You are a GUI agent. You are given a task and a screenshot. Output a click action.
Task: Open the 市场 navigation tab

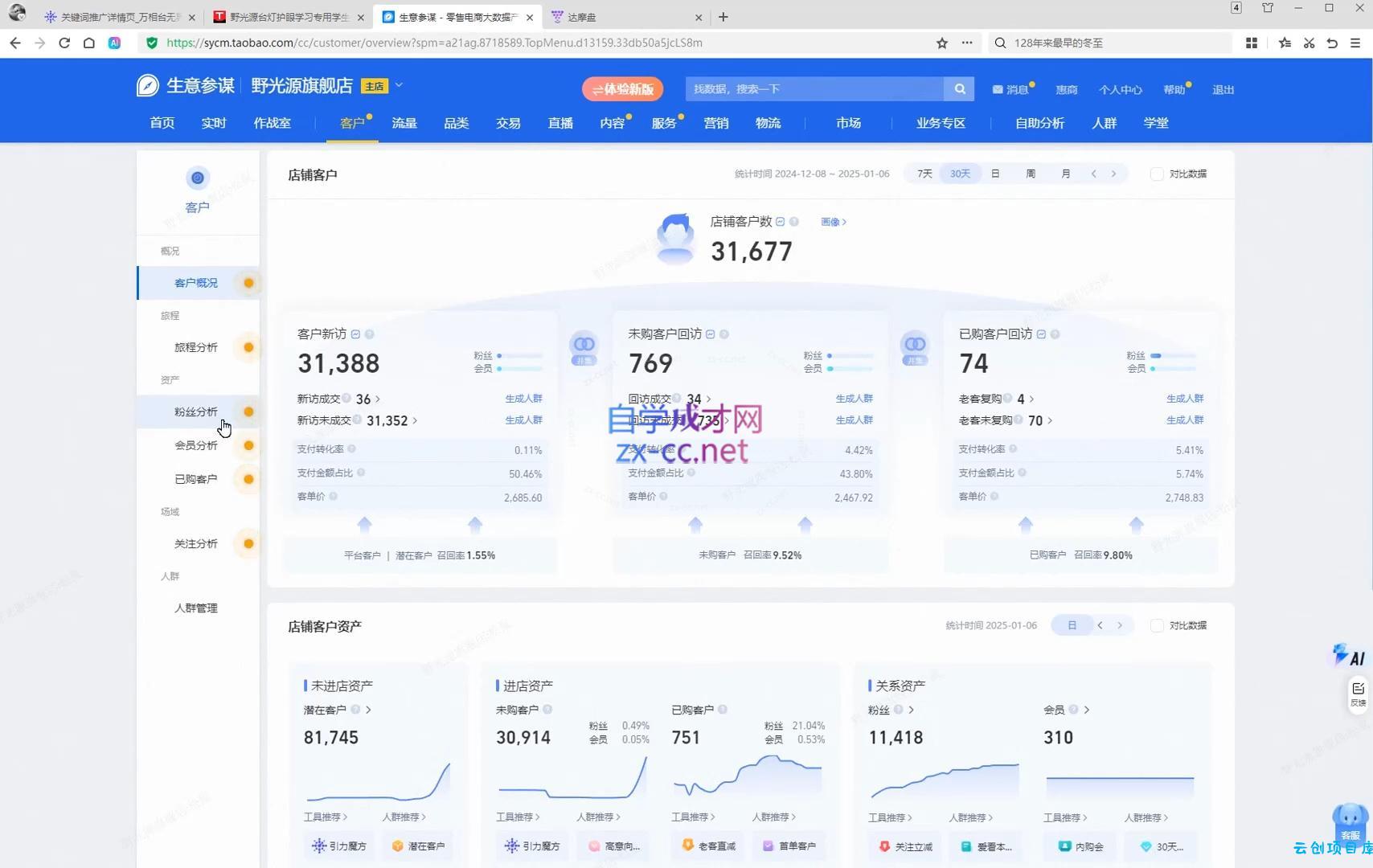click(848, 123)
